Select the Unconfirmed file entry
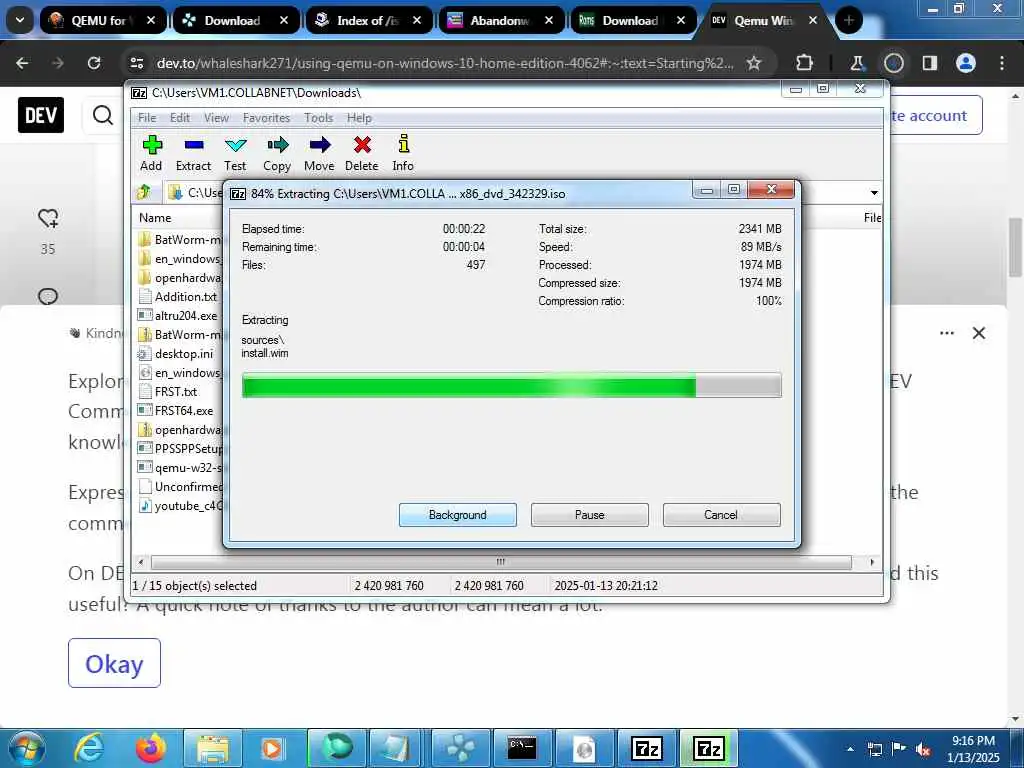Image resolution: width=1024 pixels, height=768 pixels. 180,487
